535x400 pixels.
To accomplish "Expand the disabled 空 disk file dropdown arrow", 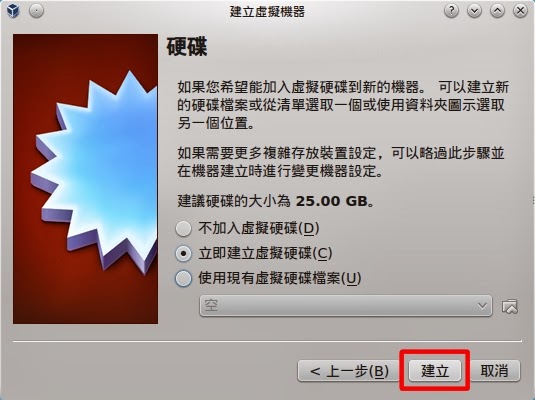I will coord(482,306).
